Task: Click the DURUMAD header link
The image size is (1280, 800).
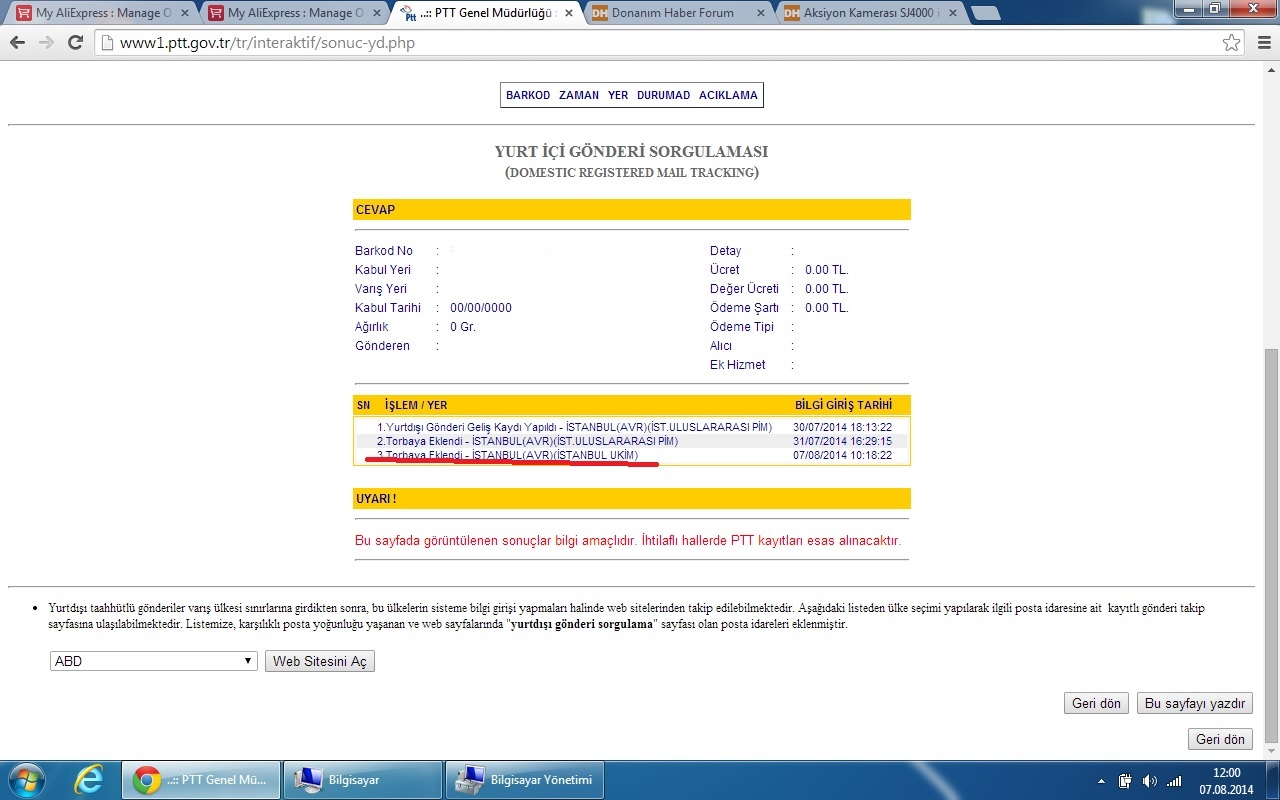Action: tap(663, 95)
